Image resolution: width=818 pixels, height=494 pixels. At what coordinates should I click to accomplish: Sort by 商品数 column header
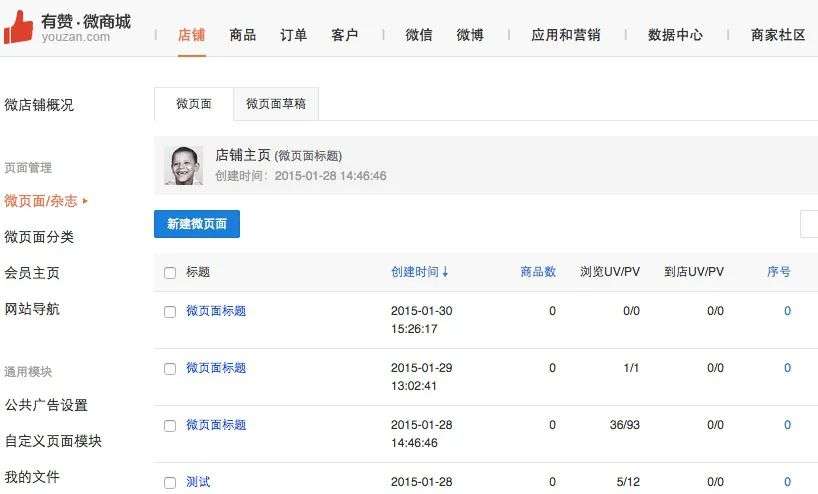pos(538,272)
